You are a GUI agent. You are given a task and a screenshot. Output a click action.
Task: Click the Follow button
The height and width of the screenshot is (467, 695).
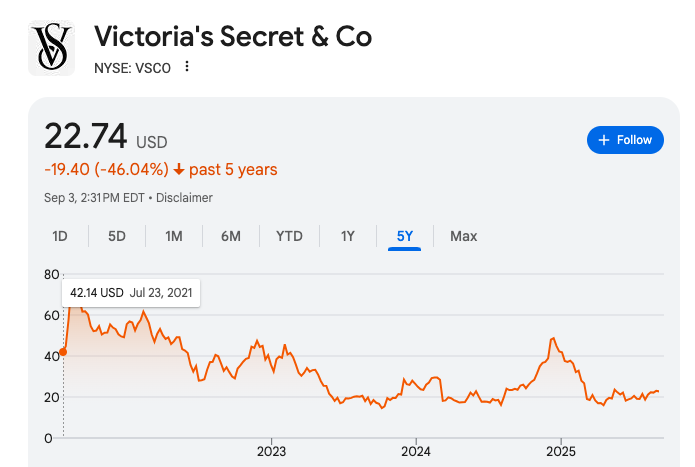(x=625, y=140)
